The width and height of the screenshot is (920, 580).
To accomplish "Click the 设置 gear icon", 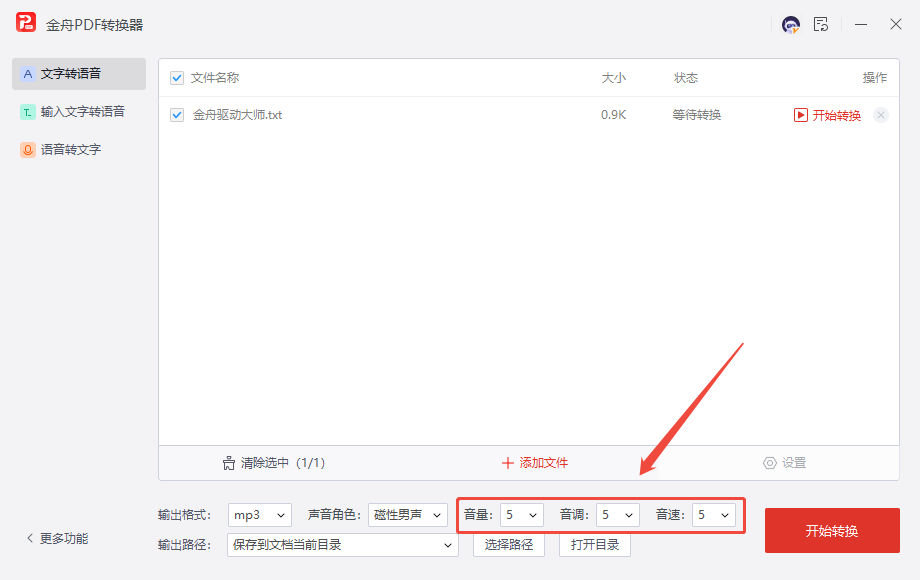I will point(769,463).
